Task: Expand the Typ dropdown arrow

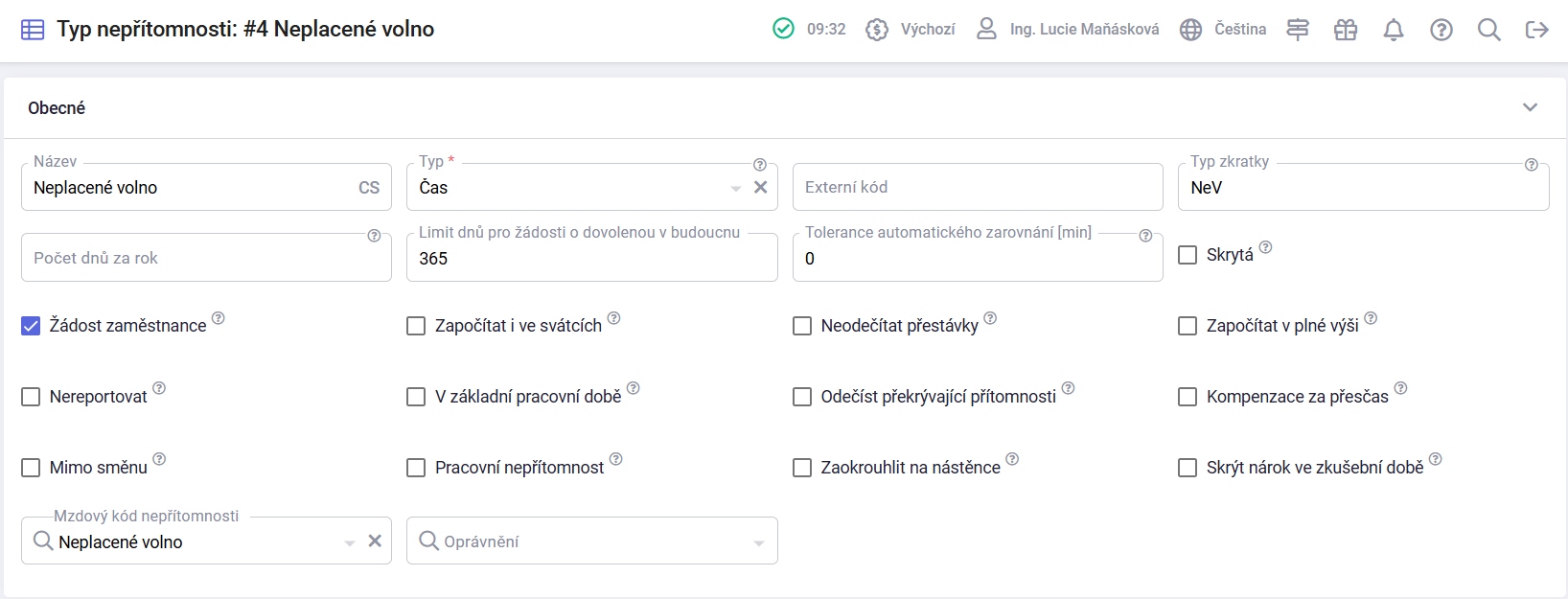Action: [x=736, y=189]
